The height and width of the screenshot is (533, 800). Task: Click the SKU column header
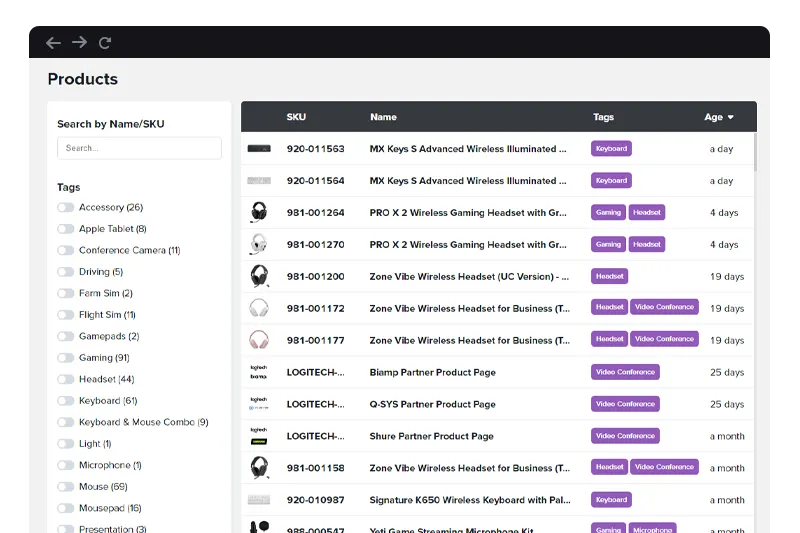pos(296,117)
